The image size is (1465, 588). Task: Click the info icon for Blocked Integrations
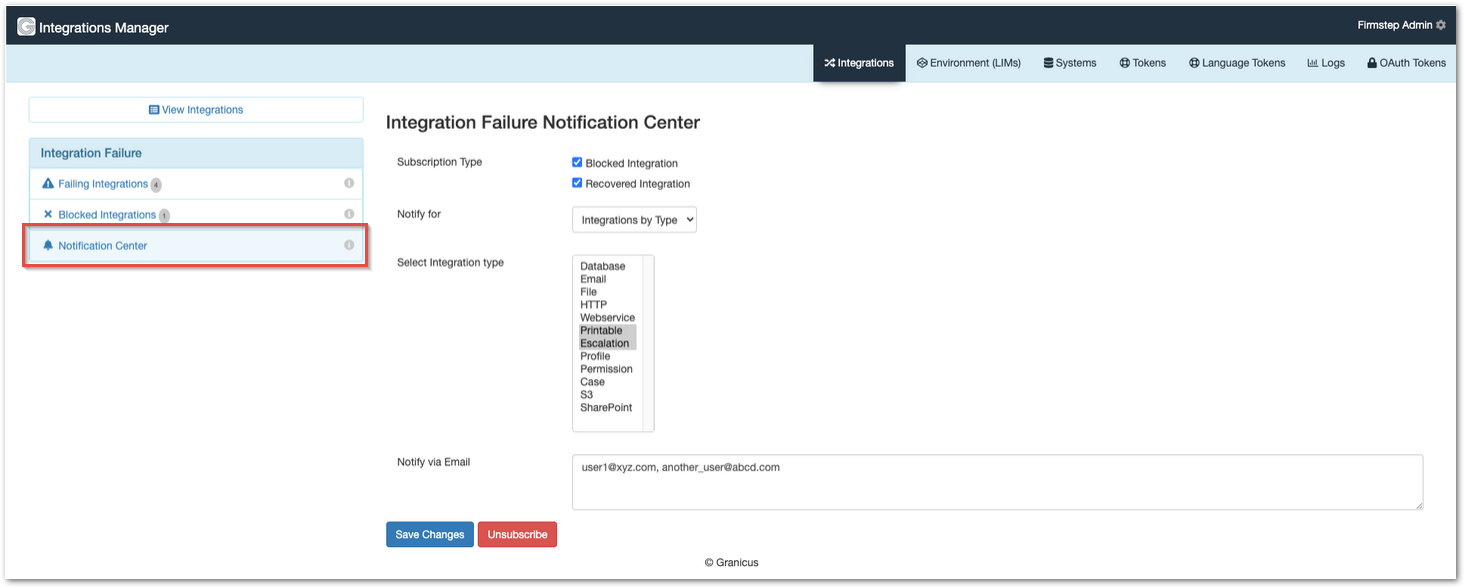349,214
